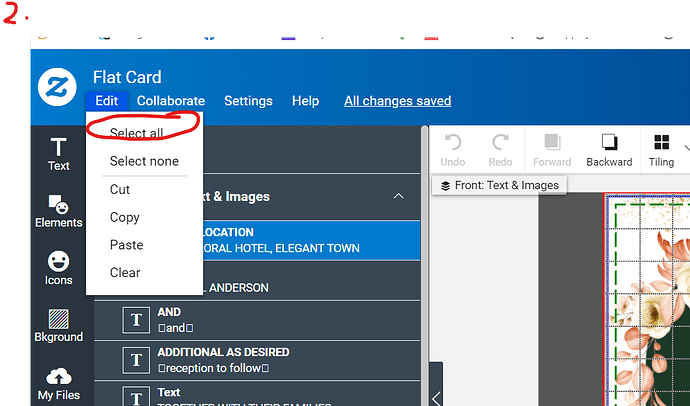The width and height of the screenshot is (690, 406).
Task: Open the Collaborate menu
Action: tap(171, 101)
